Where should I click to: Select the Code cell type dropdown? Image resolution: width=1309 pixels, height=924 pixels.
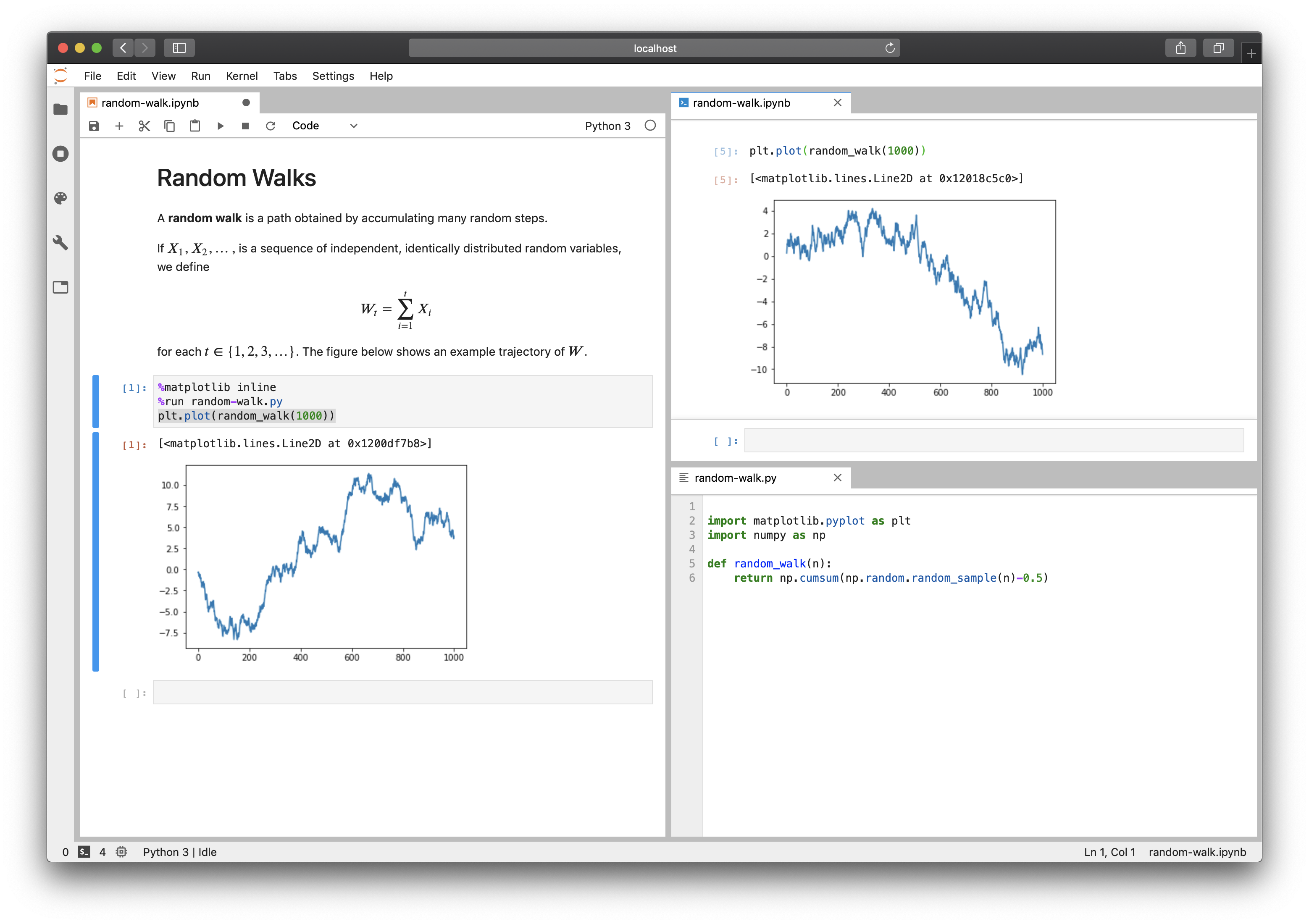pyautogui.click(x=325, y=126)
